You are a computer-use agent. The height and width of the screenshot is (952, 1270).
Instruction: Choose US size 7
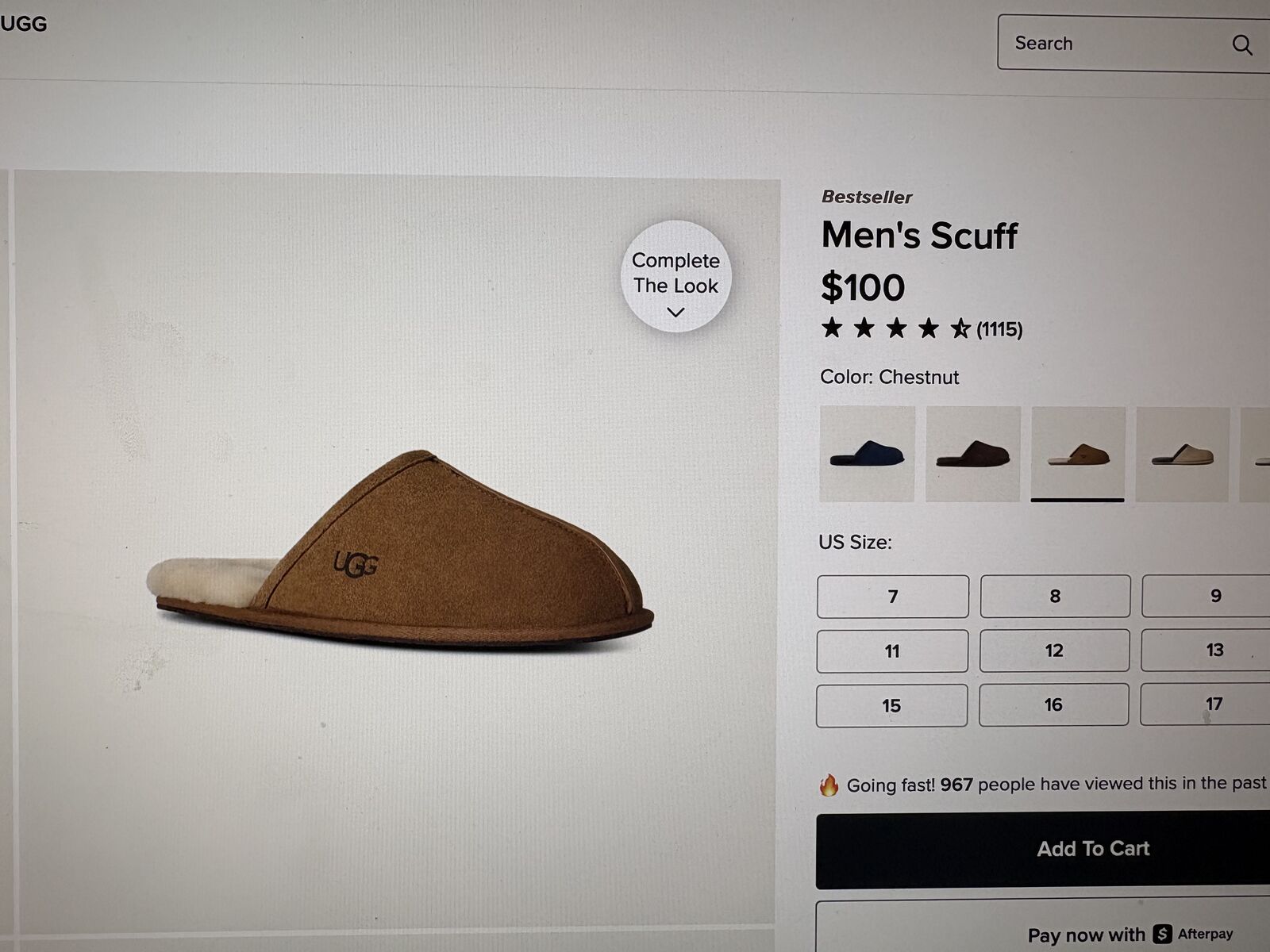pyautogui.click(x=893, y=597)
